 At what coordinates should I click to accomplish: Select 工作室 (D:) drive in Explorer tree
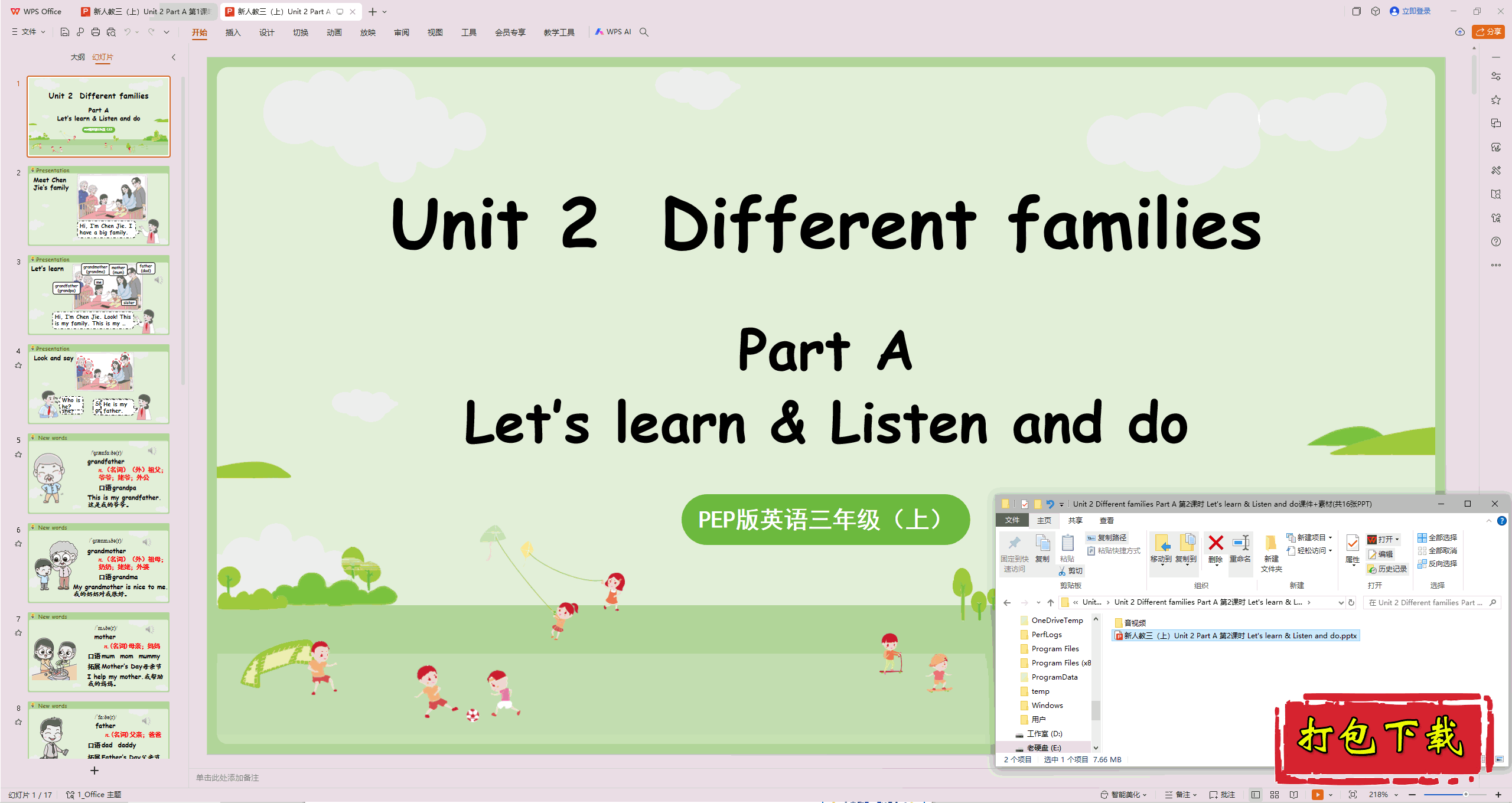click(1039, 733)
